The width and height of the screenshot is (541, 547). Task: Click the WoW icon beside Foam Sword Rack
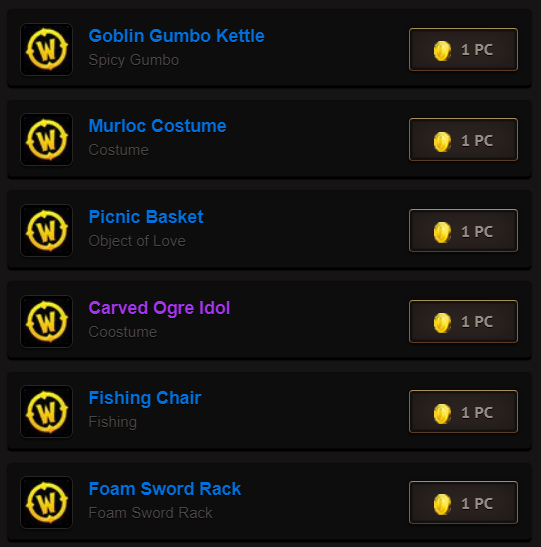click(46, 503)
